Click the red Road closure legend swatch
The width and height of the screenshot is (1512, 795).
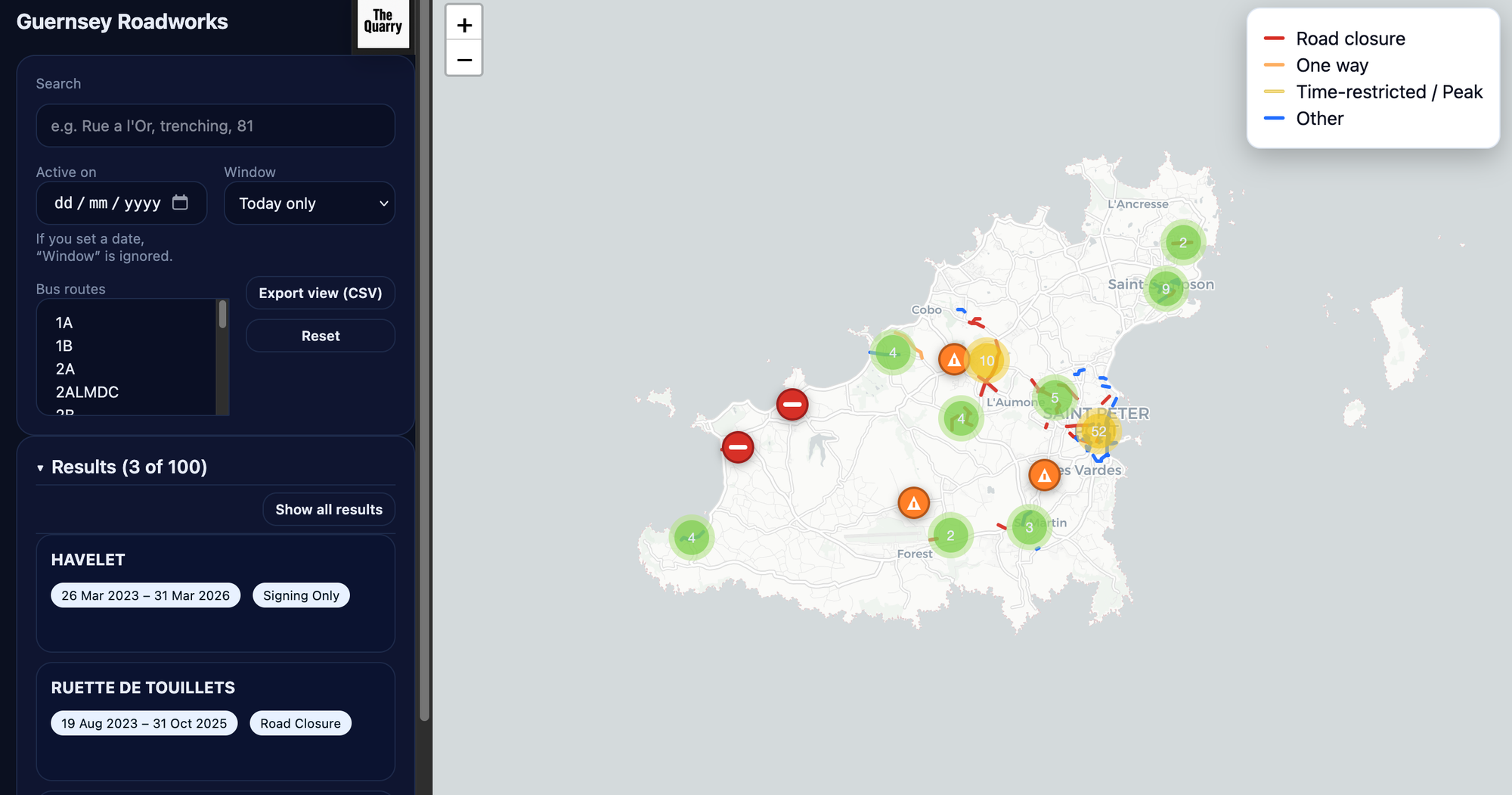point(1274,39)
